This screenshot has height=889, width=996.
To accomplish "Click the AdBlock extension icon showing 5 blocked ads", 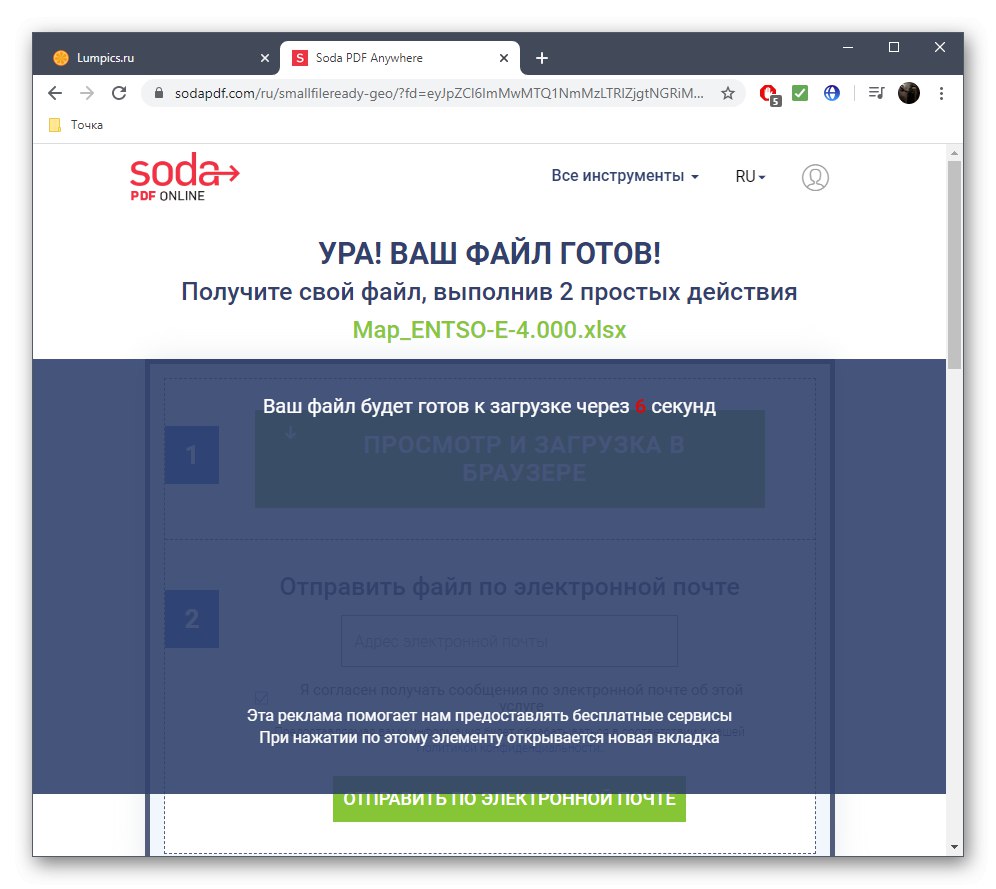I will click(x=769, y=93).
